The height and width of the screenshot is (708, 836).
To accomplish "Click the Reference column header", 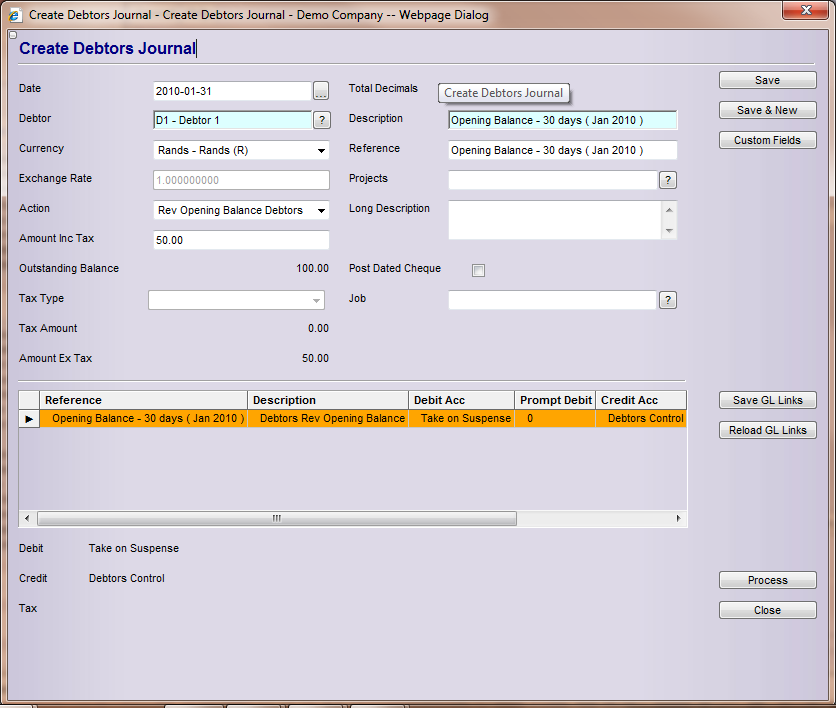I will (x=144, y=400).
